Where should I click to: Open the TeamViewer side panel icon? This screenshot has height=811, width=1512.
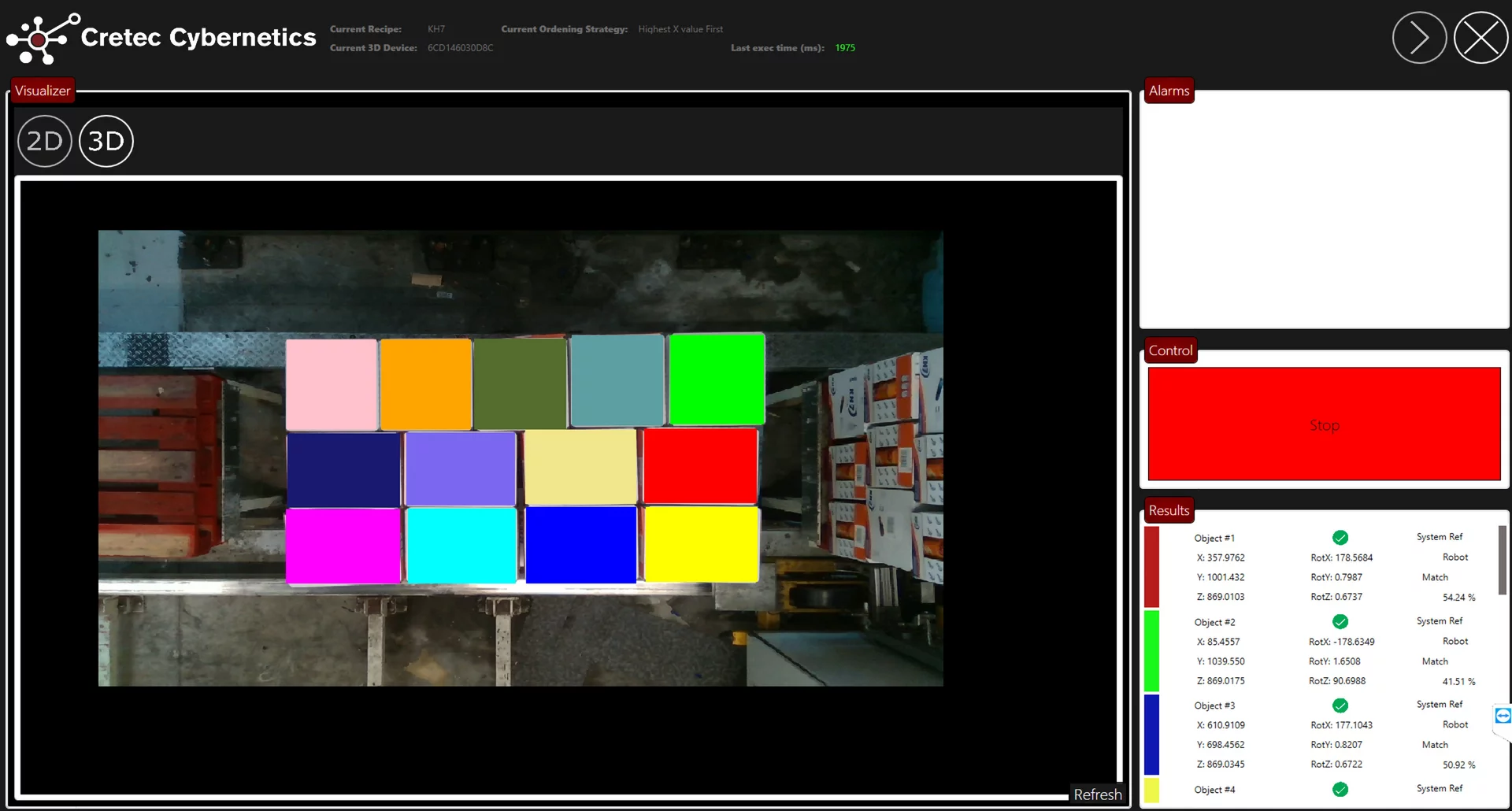[1503, 716]
